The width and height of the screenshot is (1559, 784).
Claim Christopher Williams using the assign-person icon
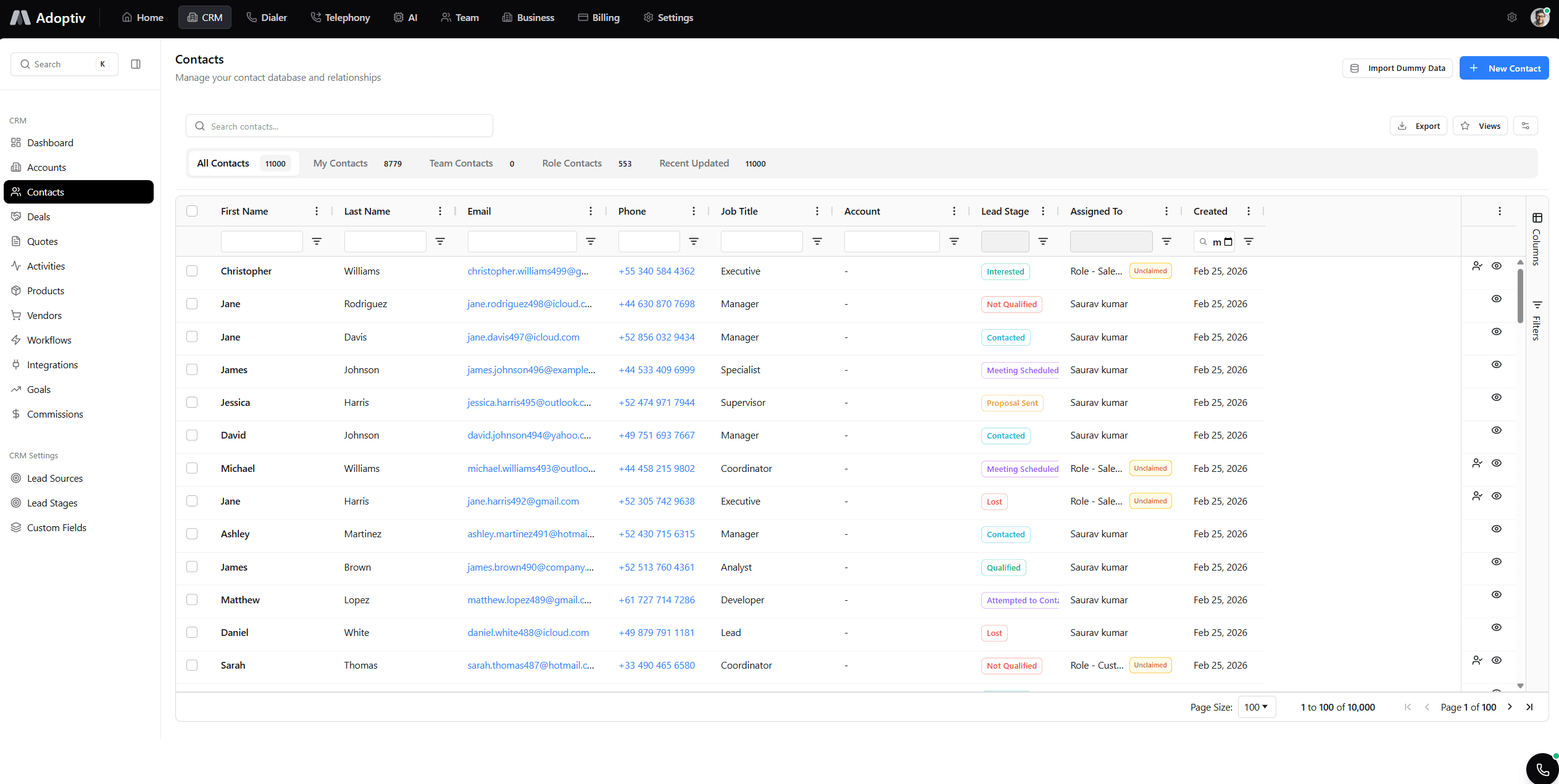pyautogui.click(x=1477, y=265)
